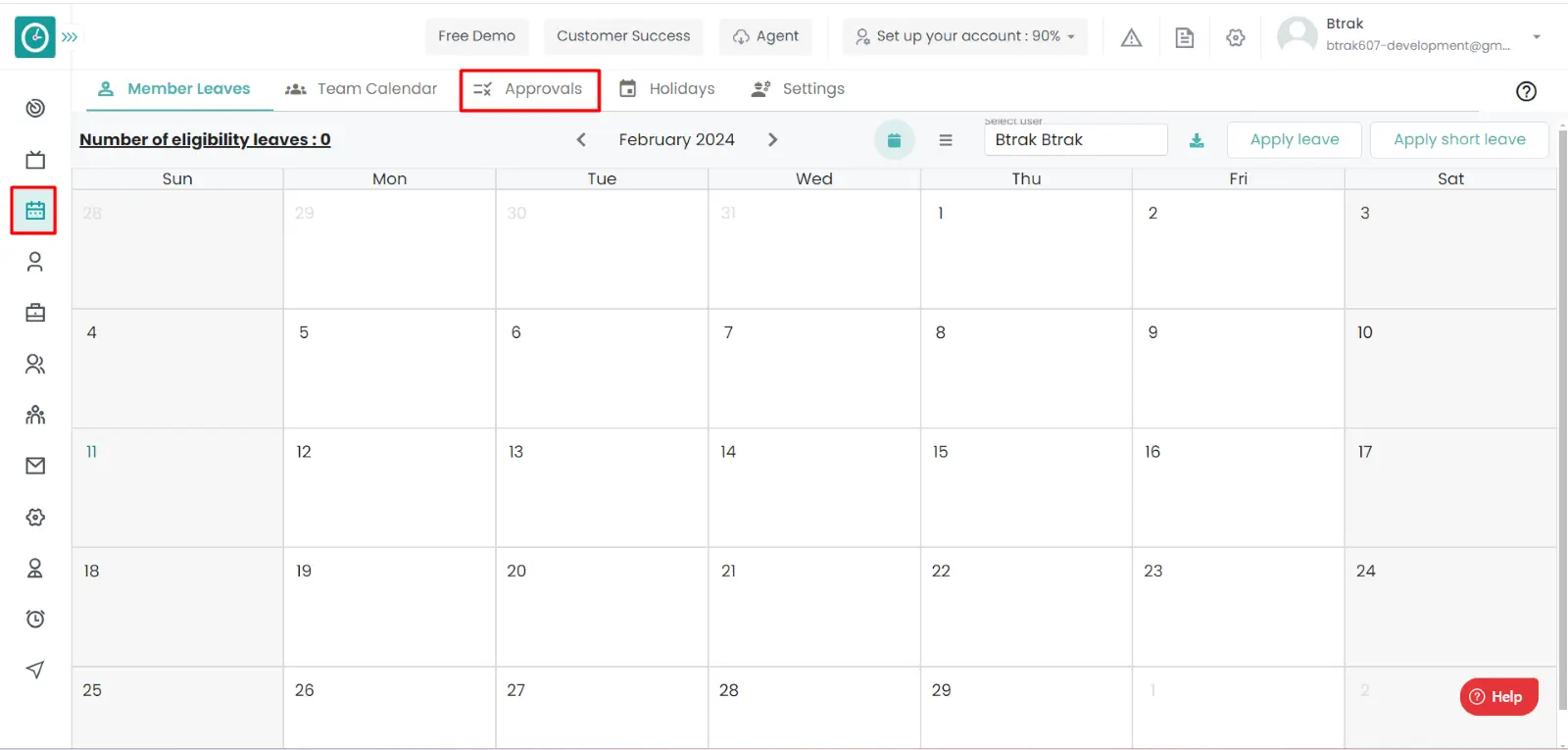Click the Agent download button
This screenshot has height=750, width=1568.
(765, 36)
